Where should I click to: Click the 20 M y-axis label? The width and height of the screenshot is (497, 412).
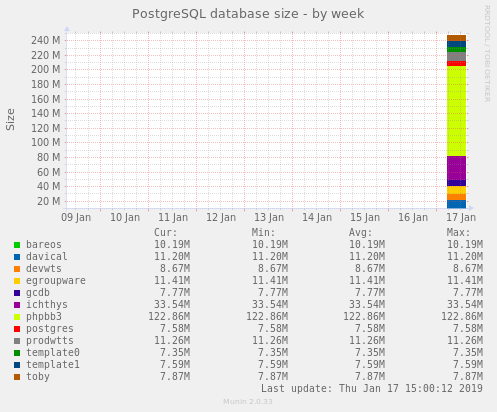[49, 201]
